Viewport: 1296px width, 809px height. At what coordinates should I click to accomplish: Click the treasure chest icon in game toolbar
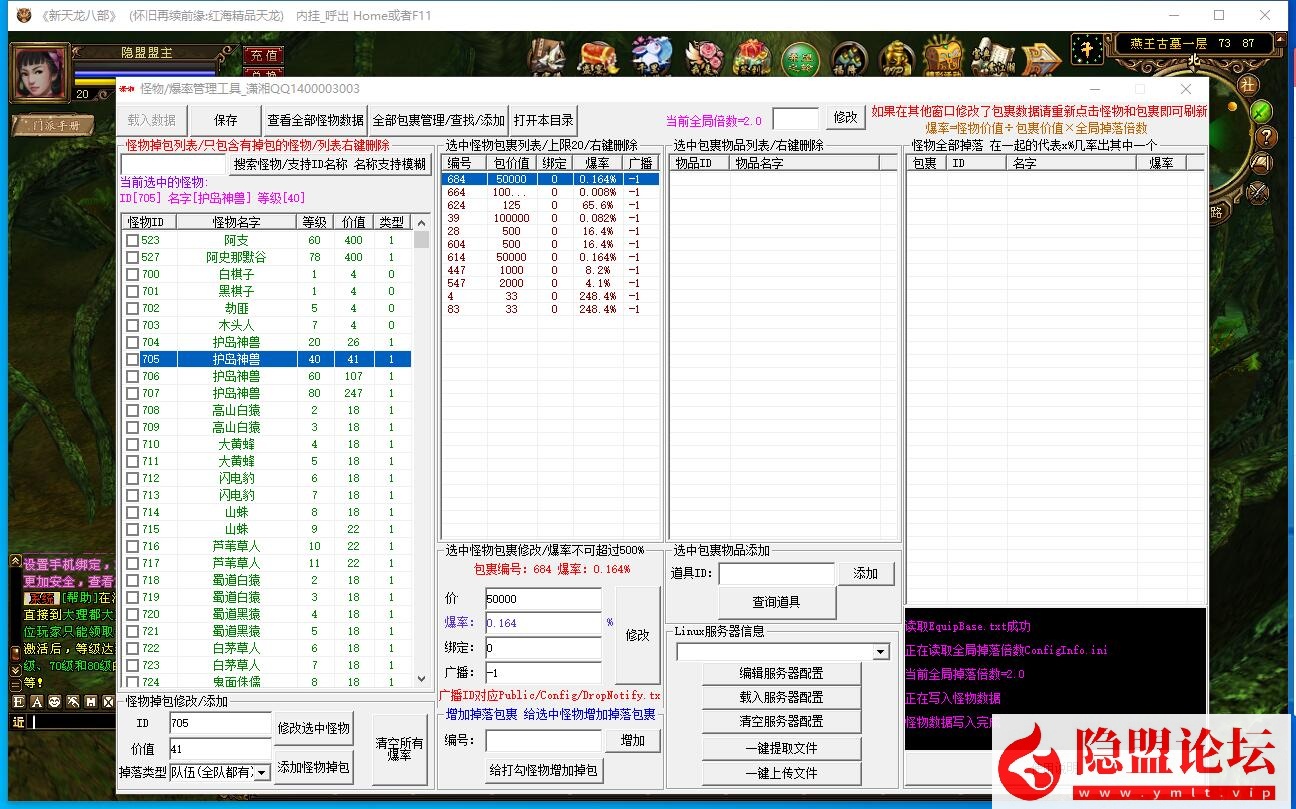(597, 58)
